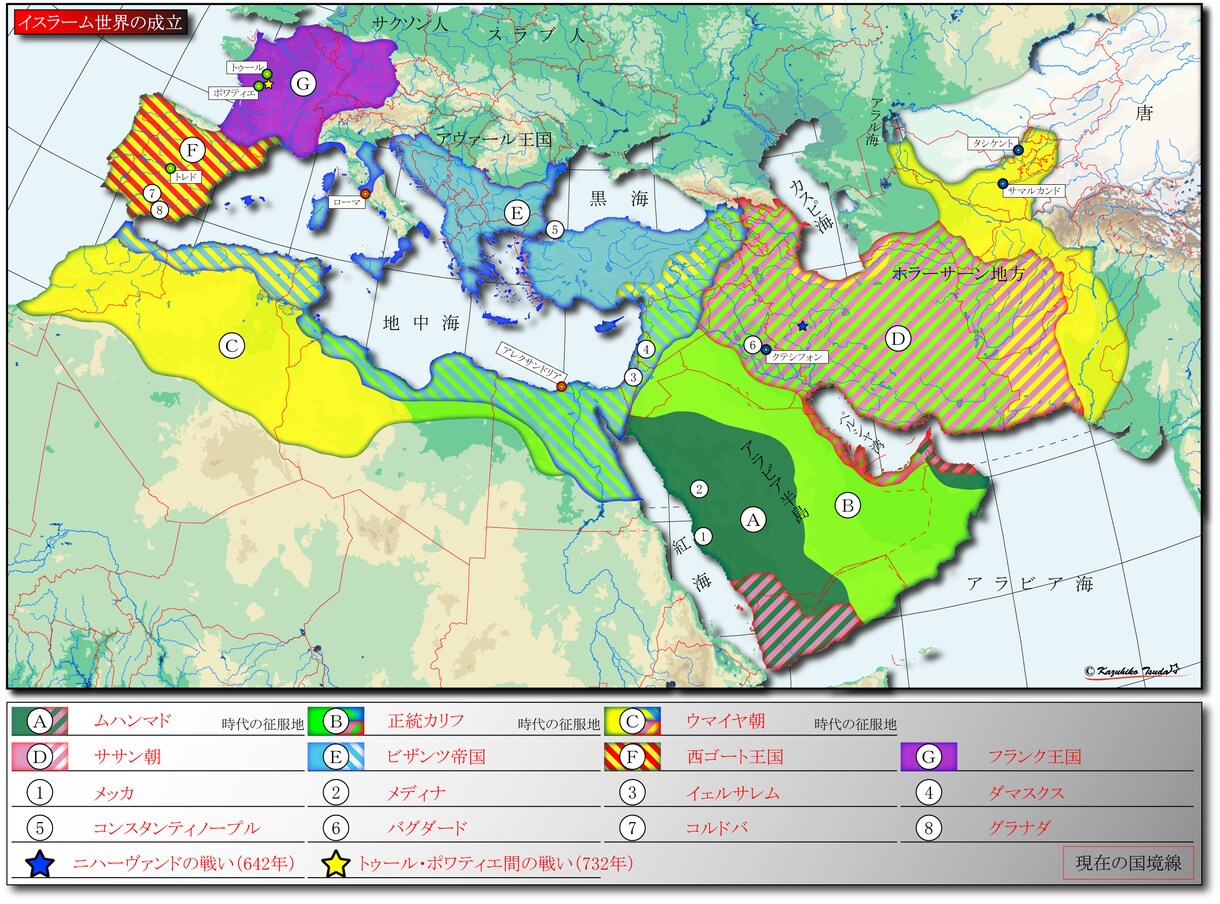Click circled B on the map
The image size is (1220, 904).
pyautogui.click(x=847, y=505)
